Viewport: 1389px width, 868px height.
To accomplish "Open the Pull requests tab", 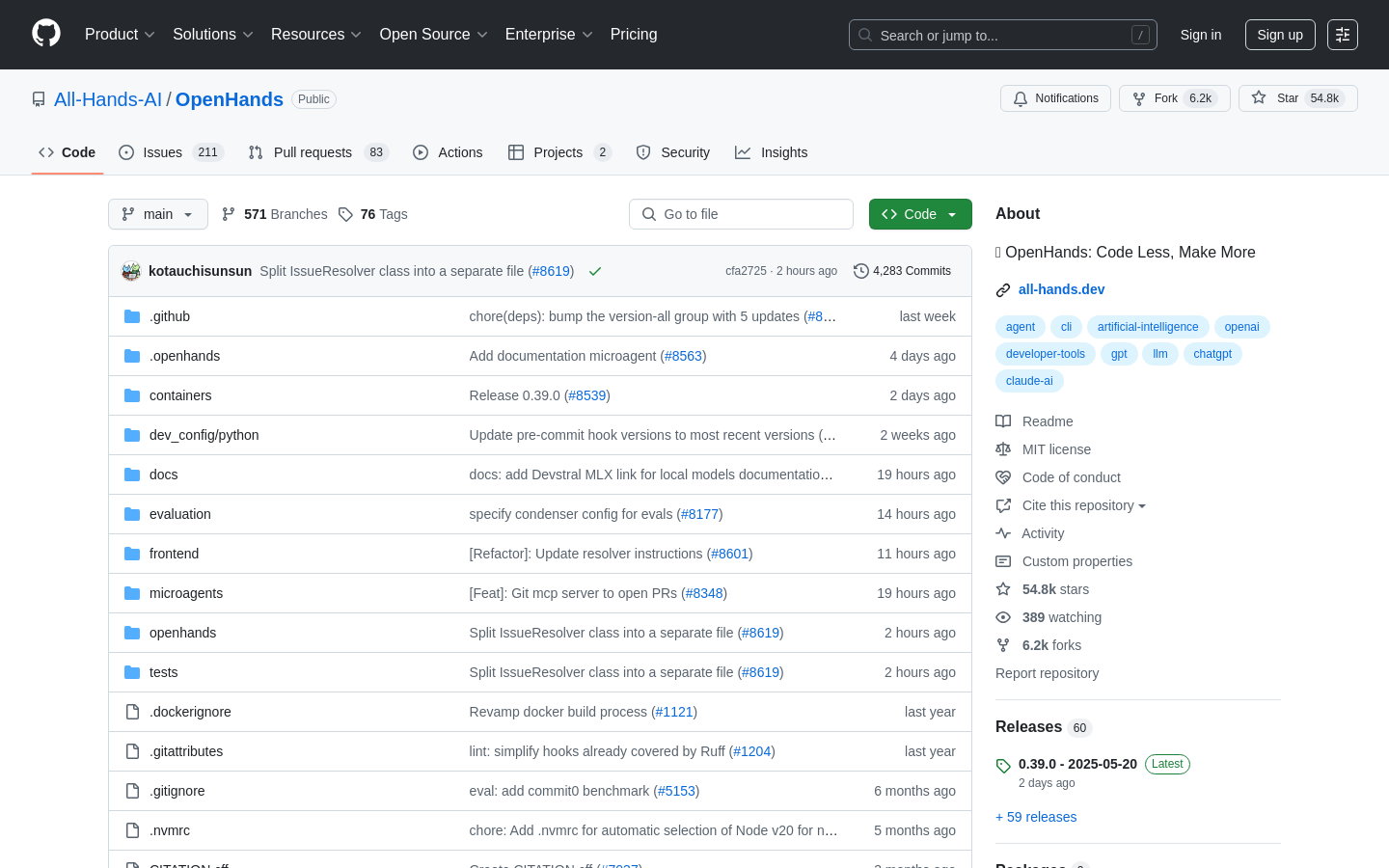I will 318,152.
